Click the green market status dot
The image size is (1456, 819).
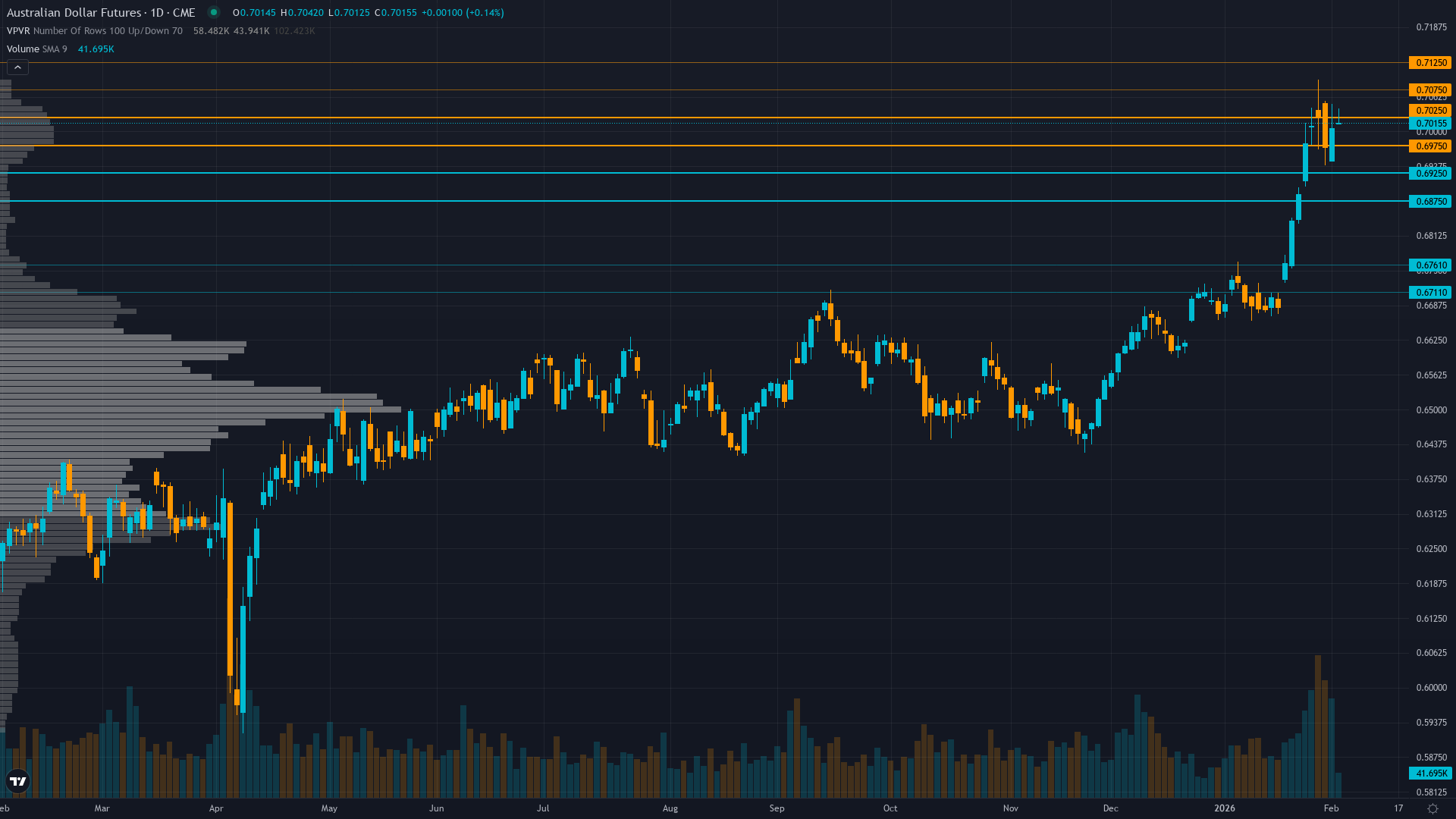[x=214, y=12]
